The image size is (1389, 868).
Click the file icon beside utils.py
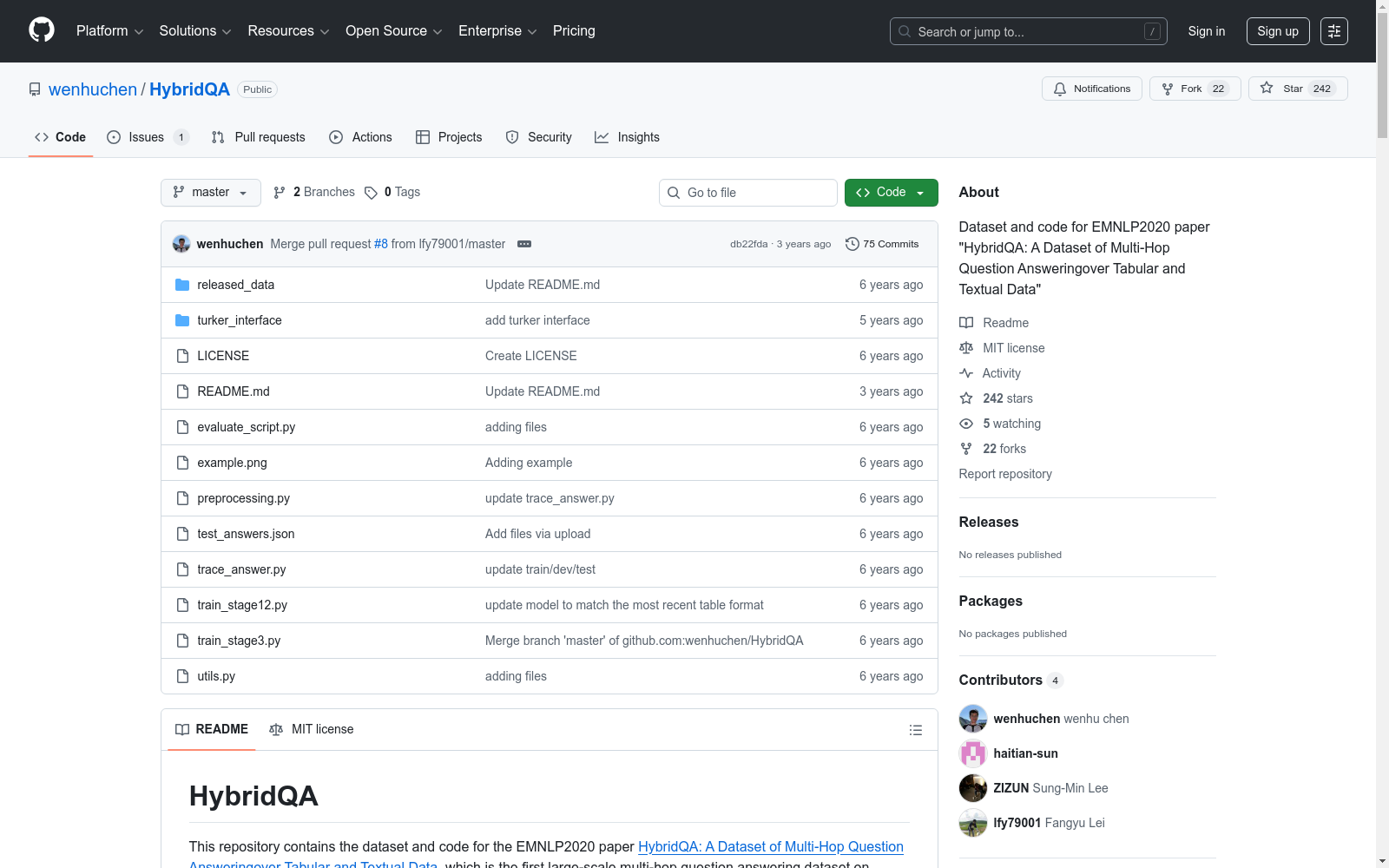click(182, 676)
